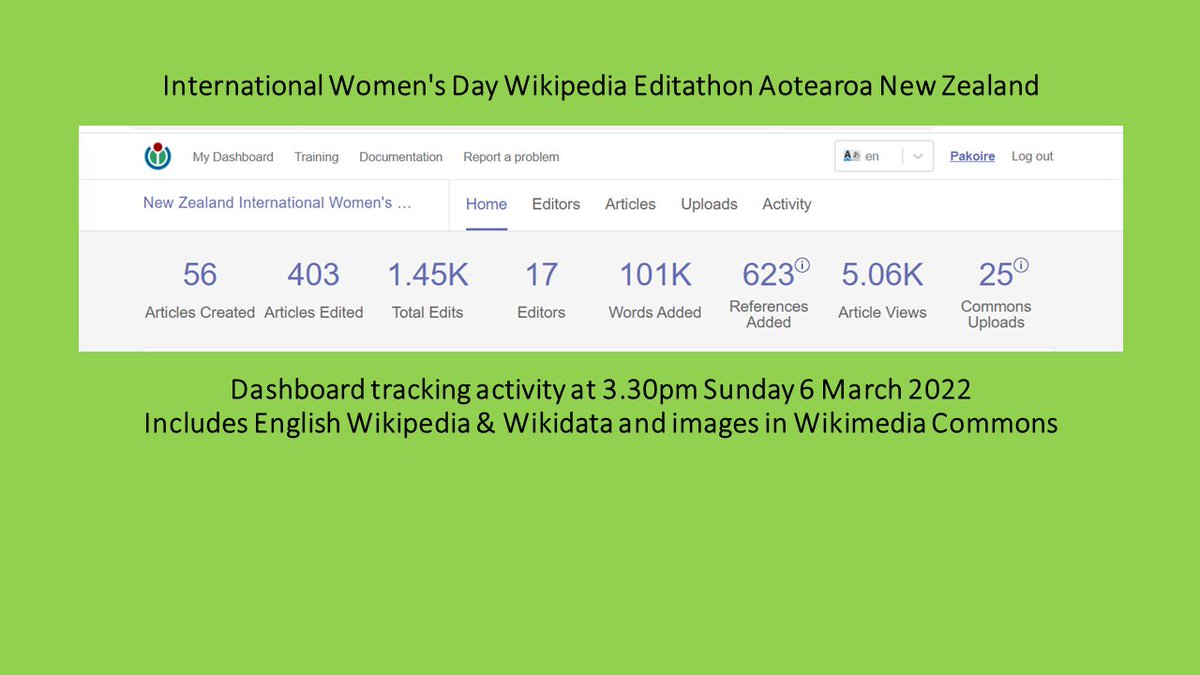Image resolution: width=1200 pixels, height=675 pixels.
Task: Click the New Zealand International Women's course title
Action: (x=277, y=202)
